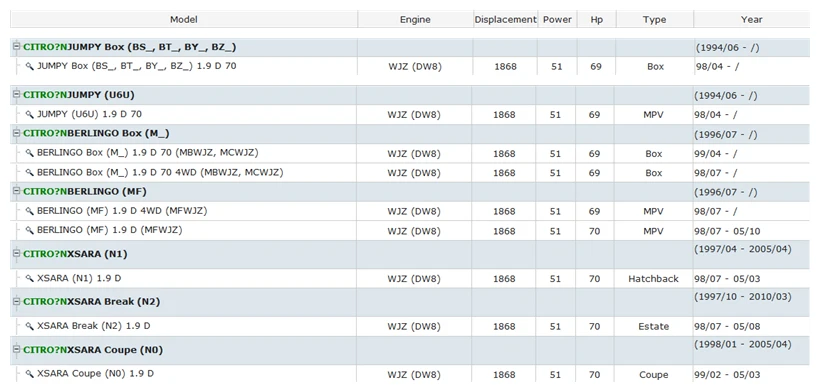Click year value 98/07 - 05/10
The width and height of the screenshot is (820, 392).
(727, 231)
